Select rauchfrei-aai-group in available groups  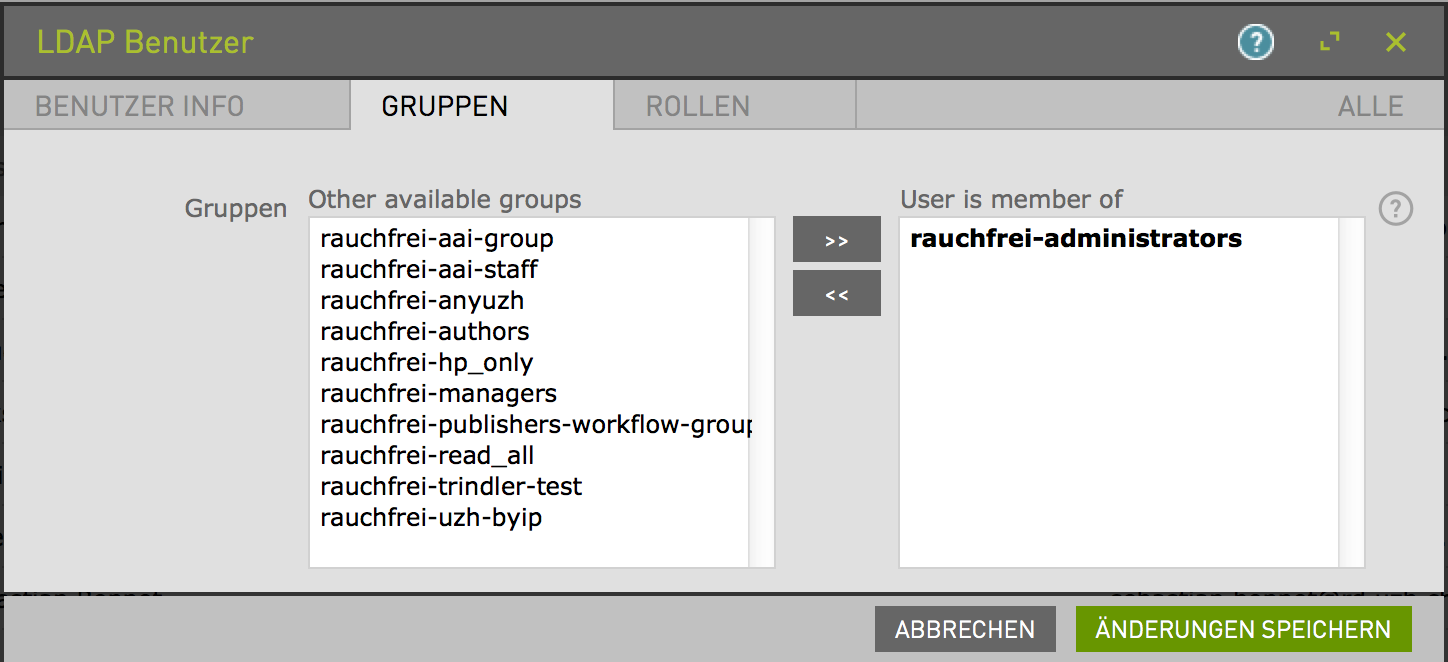(x=436, y=239)
